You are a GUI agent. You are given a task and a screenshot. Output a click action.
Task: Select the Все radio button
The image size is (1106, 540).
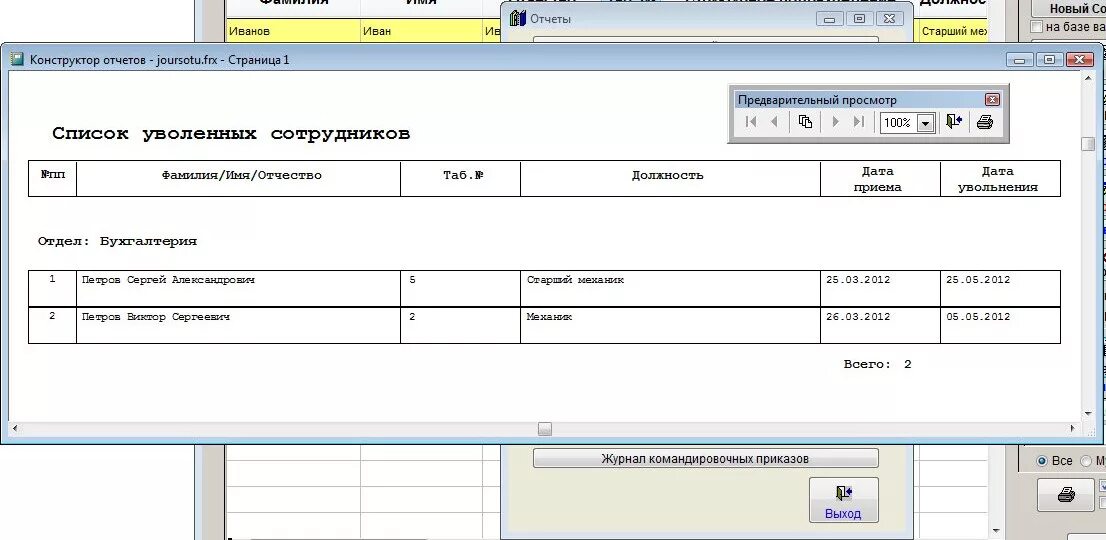pyautogui.click(x=1042, y=460)
